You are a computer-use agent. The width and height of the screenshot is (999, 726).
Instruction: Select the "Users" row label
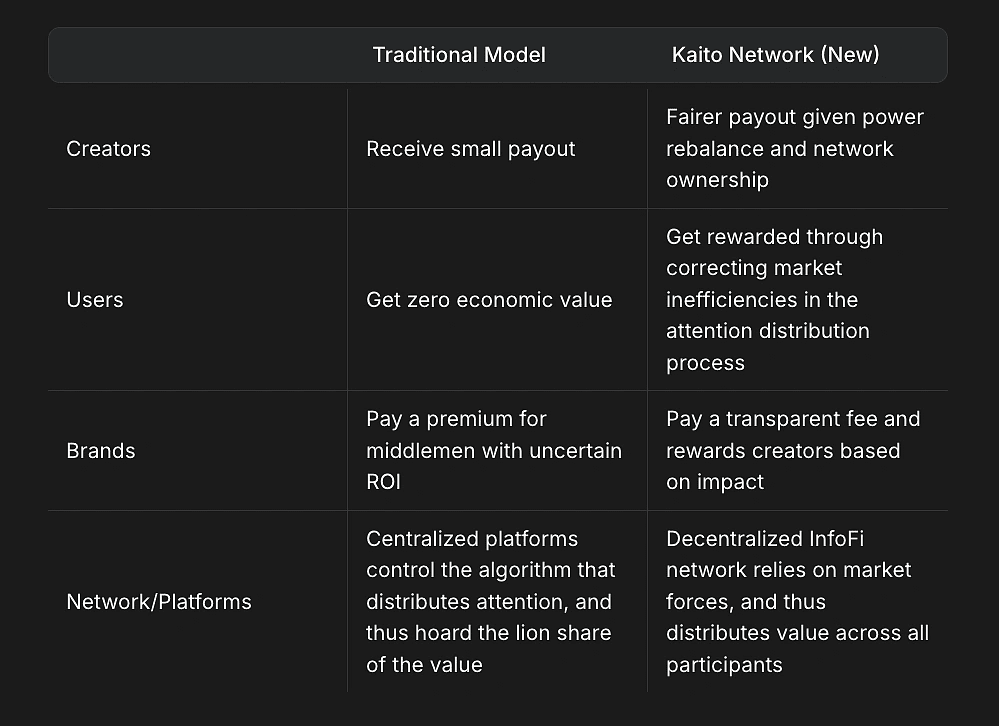[94, 299]
